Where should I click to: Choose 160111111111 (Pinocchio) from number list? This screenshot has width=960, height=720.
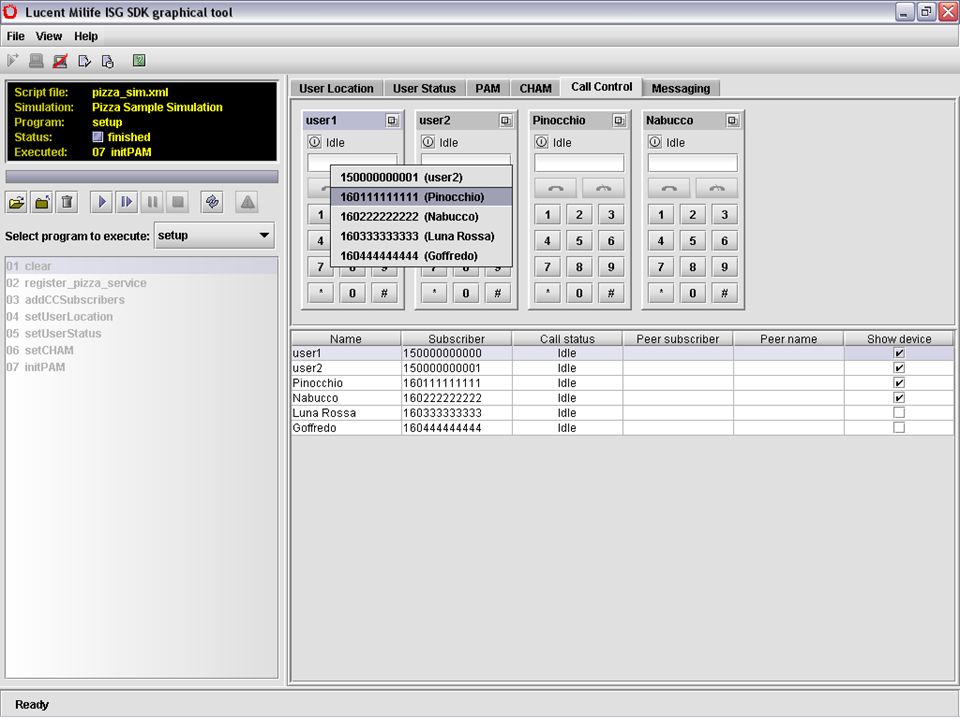421,197
